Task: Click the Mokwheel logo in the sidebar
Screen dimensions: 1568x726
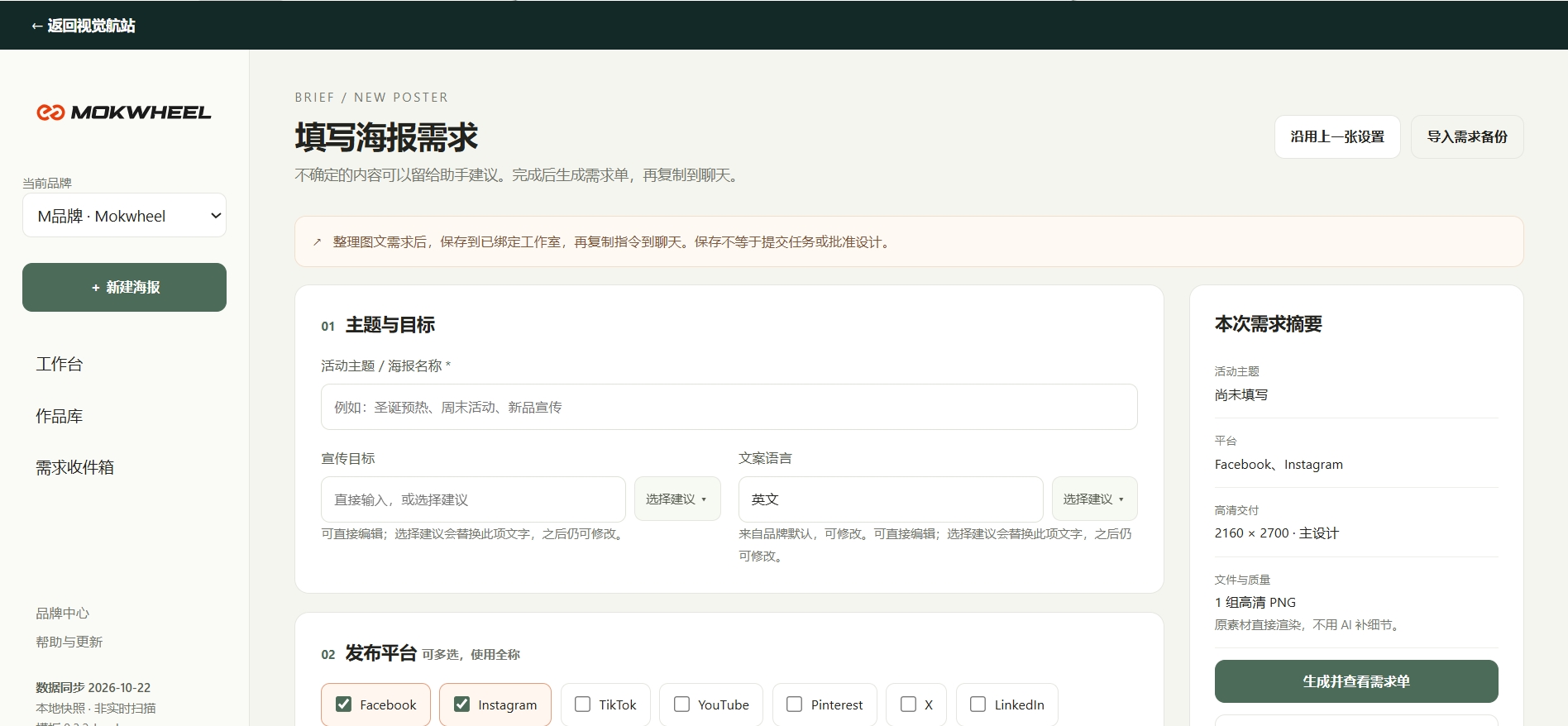Action: point(124,112)
